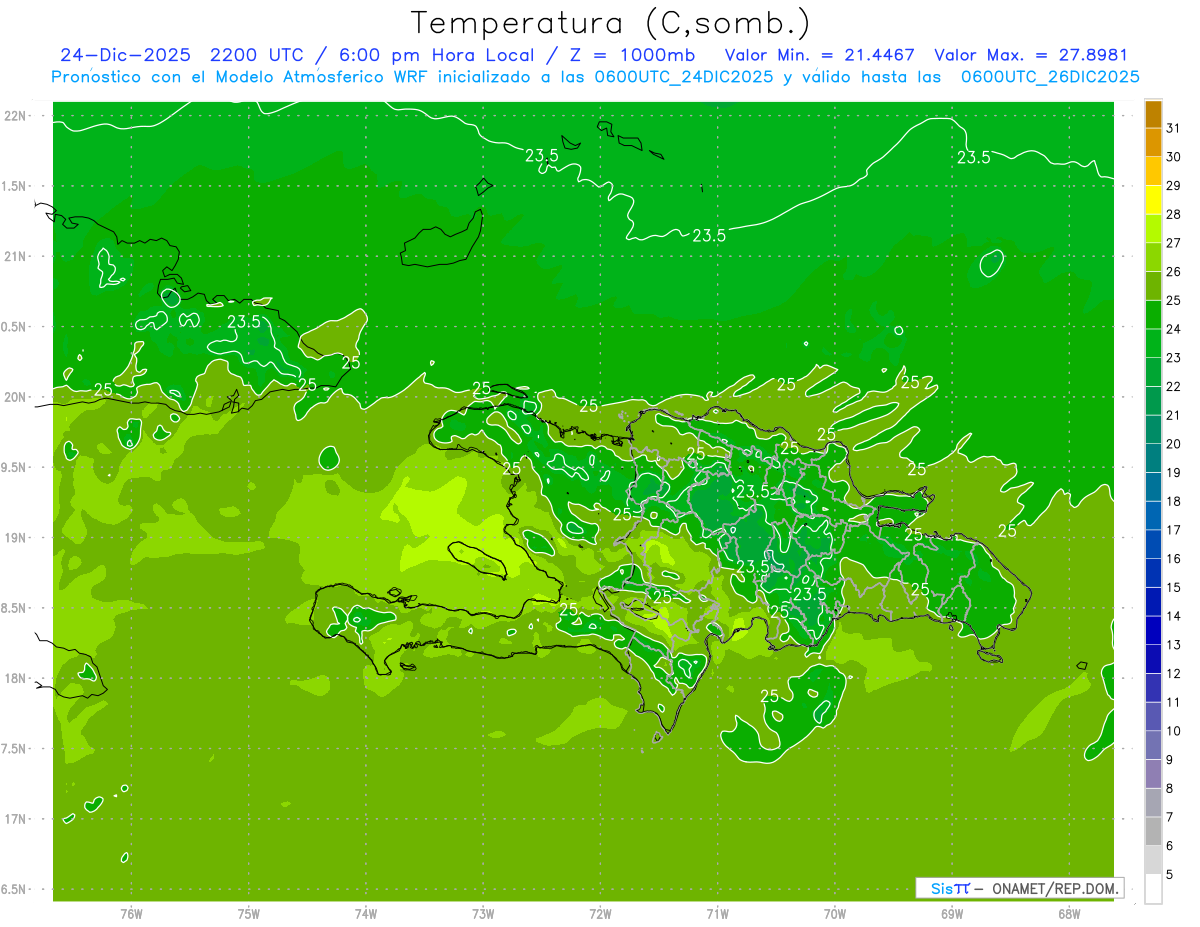Click 'Valor Max. = 27.8981'

click(1031, 55)
